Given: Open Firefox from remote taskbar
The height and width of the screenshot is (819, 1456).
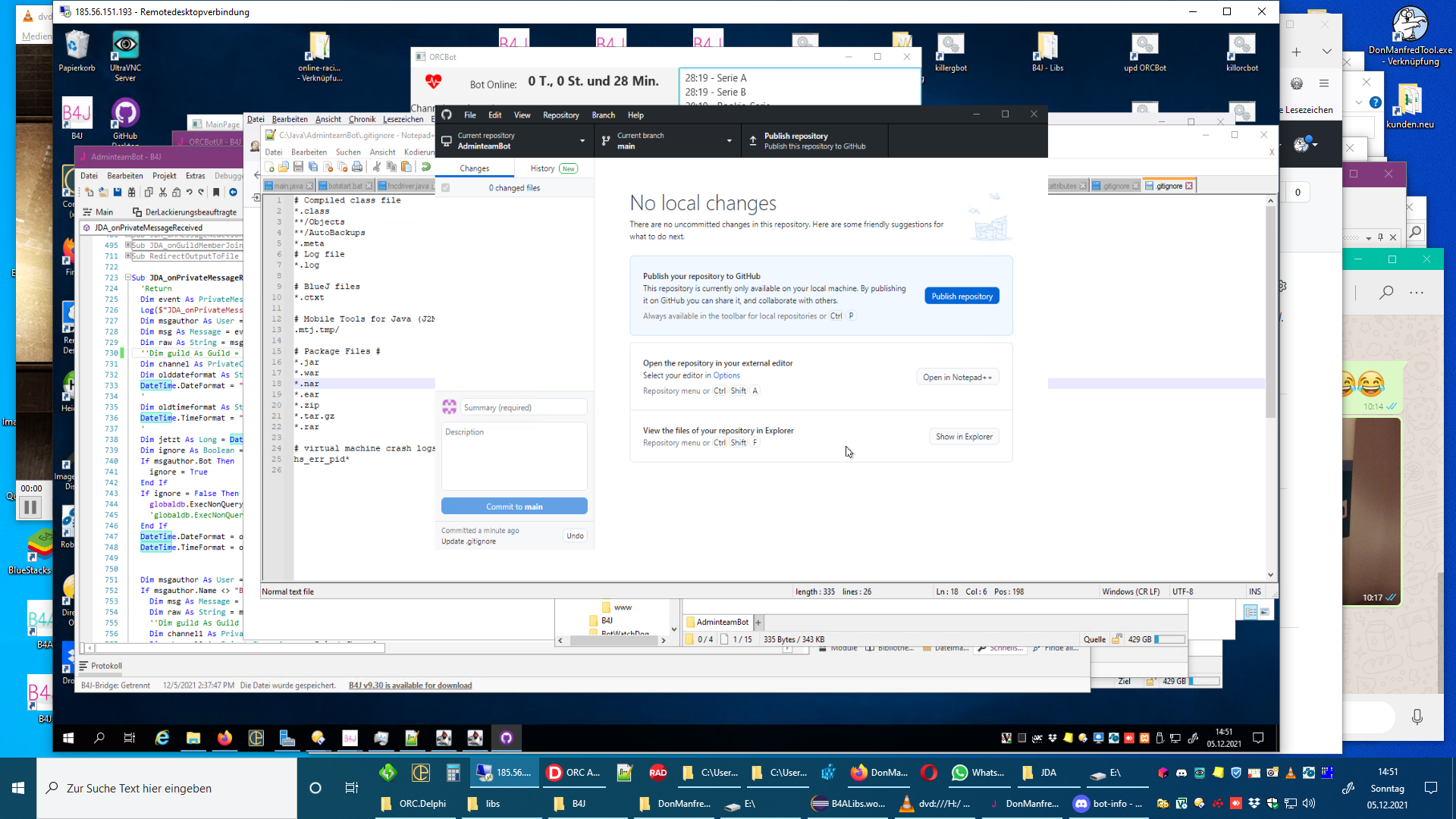Looking at the screenshot, I should [224, 738].
